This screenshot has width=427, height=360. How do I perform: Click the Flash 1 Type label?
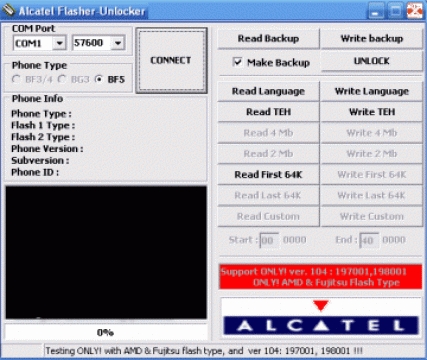43,125
